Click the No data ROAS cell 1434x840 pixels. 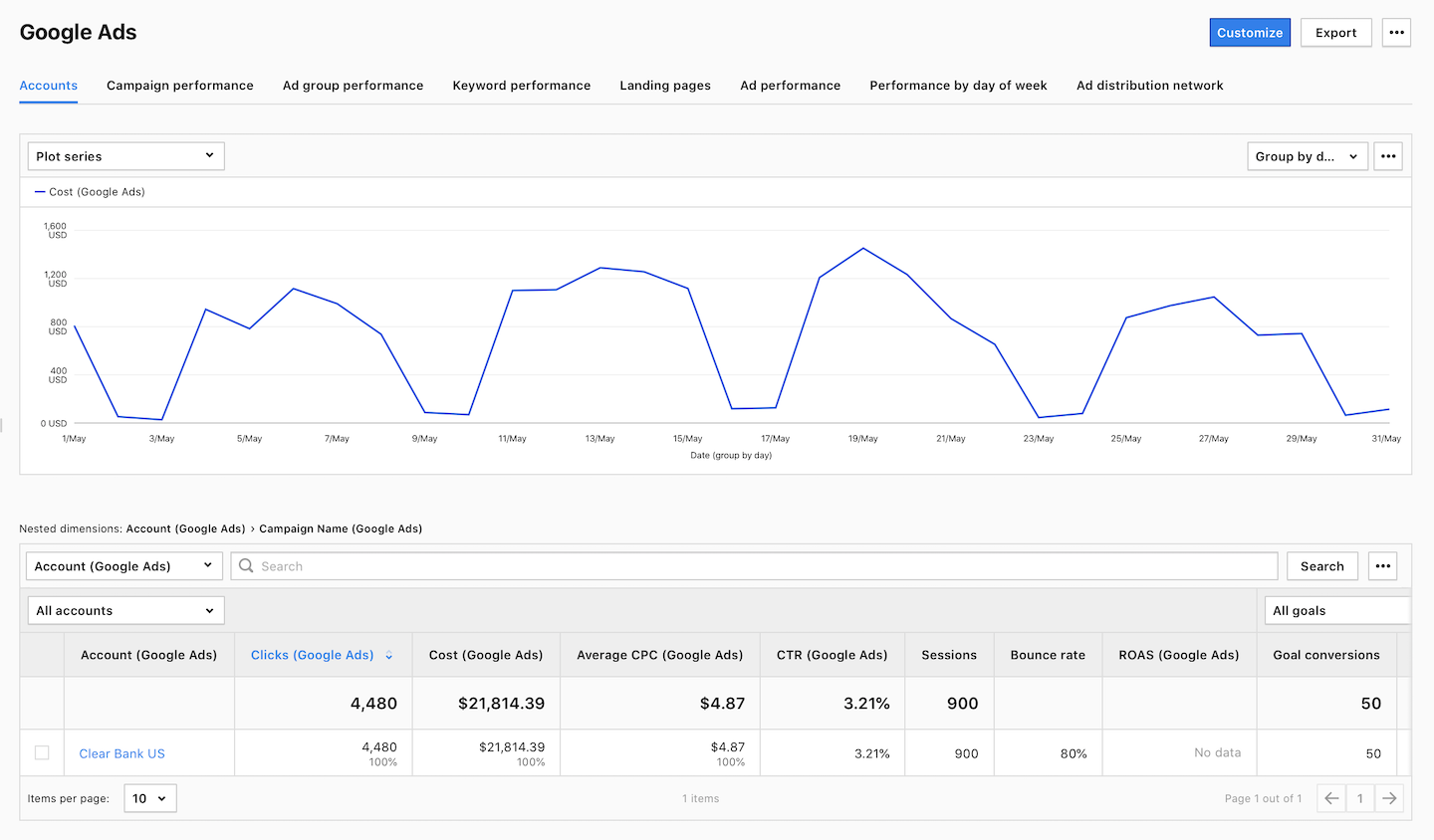click(1218, 752)
